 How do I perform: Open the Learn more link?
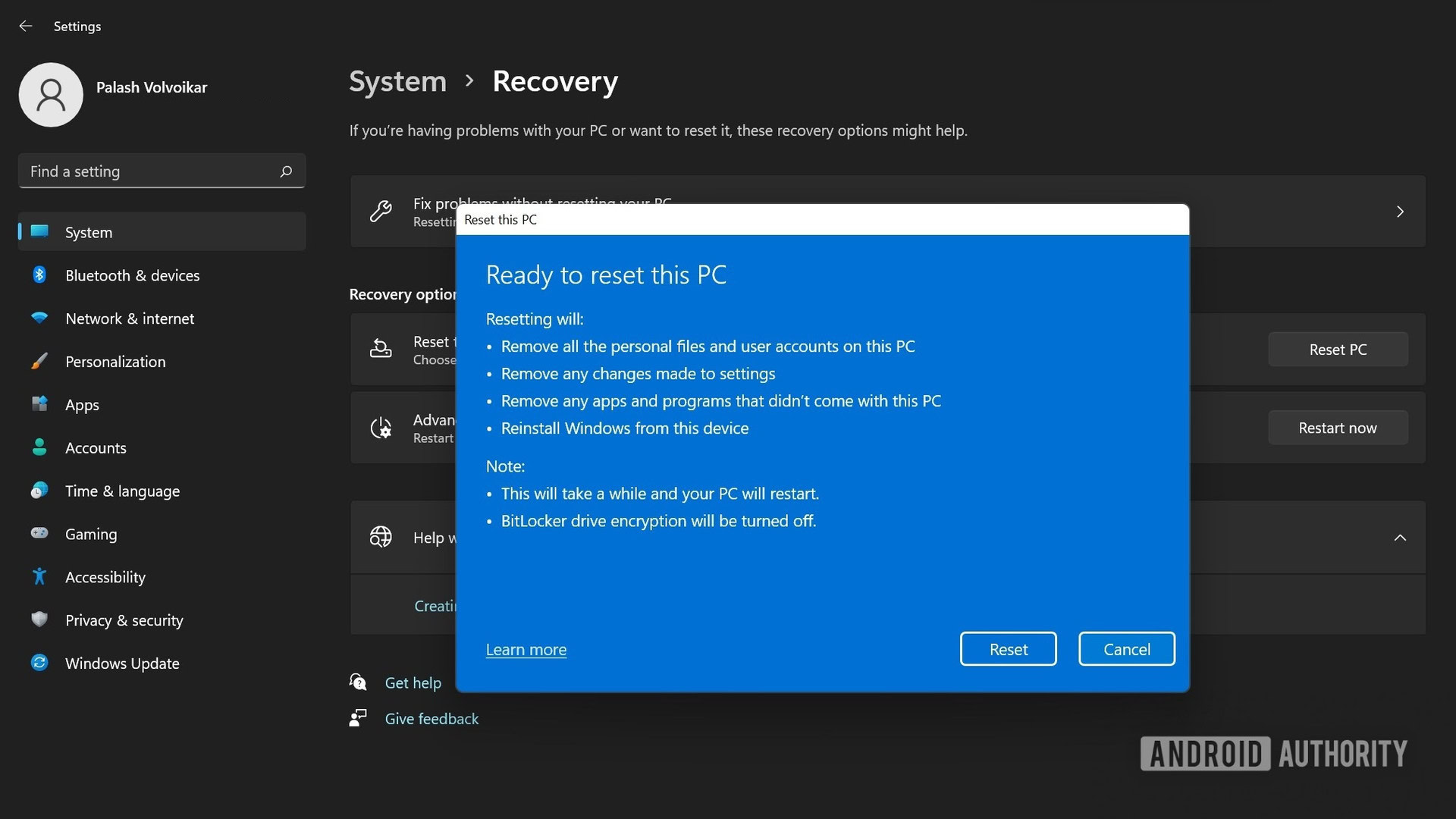526,649
